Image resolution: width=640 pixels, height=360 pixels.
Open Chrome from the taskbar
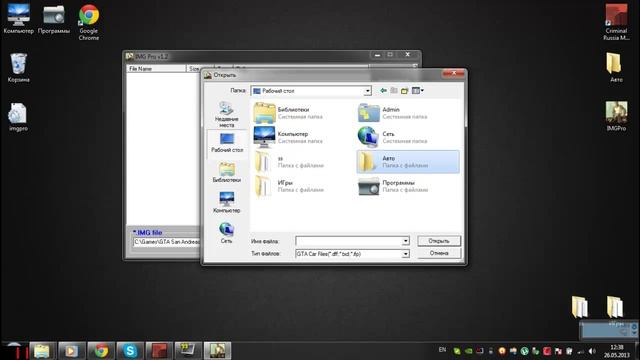pos(101,351)
